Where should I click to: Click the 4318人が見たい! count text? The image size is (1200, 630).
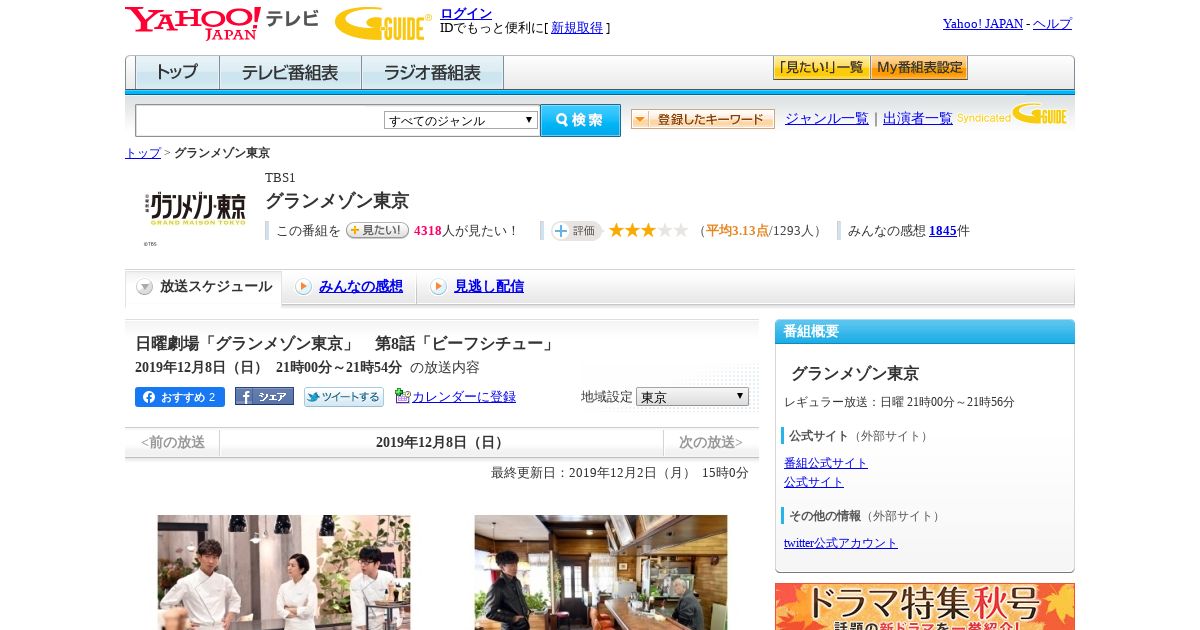467,231
